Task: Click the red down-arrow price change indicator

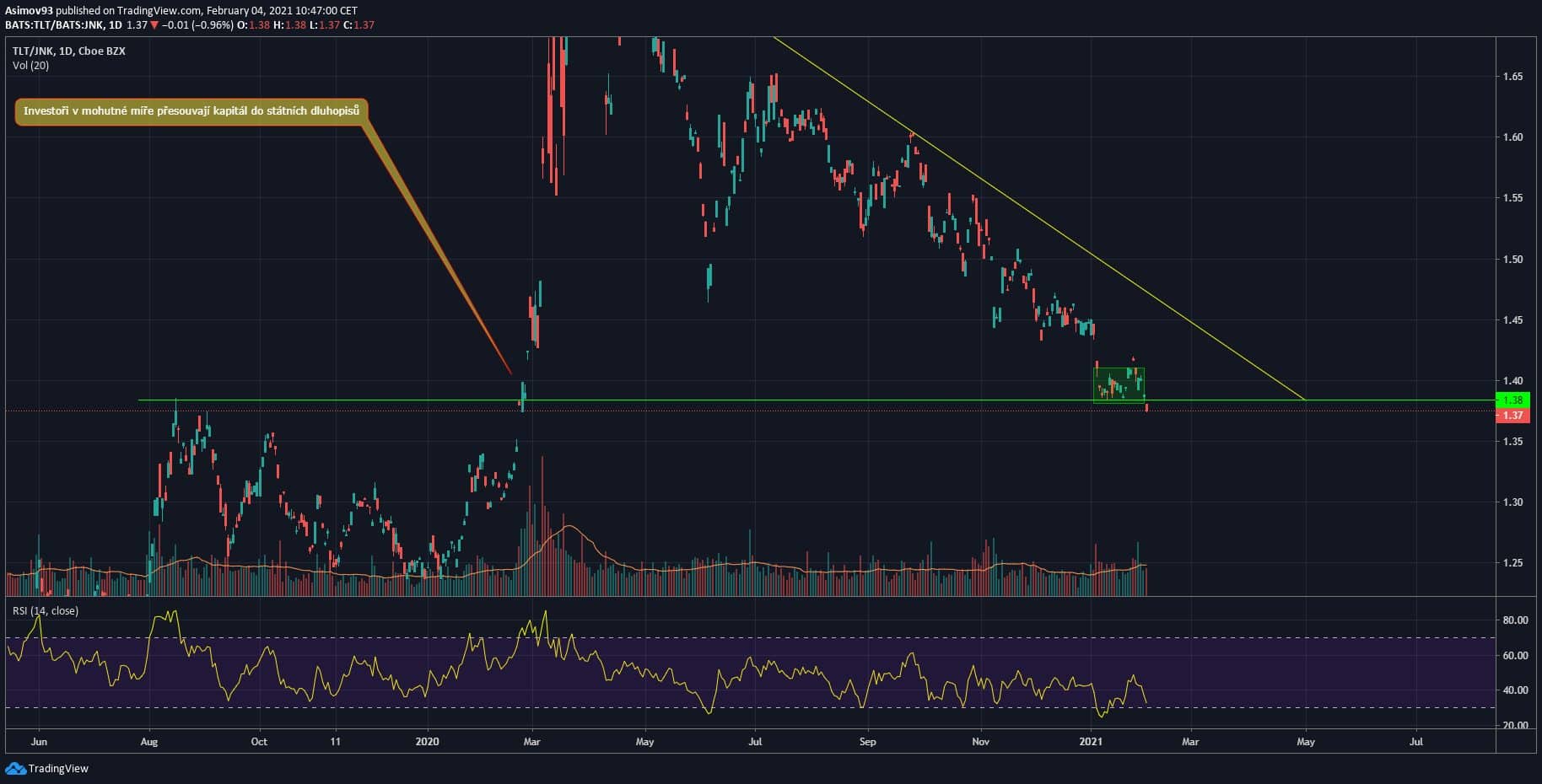Action: (154, 25)
